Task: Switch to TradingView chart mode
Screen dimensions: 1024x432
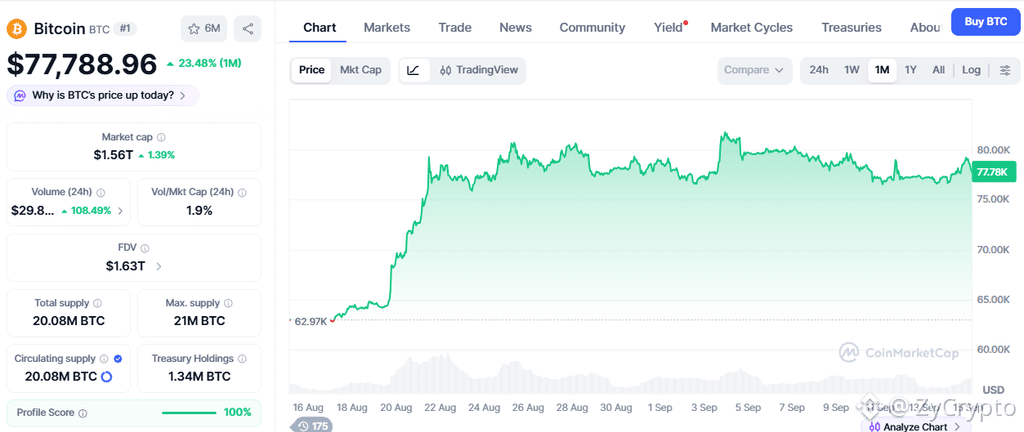Action: [479, 70]
